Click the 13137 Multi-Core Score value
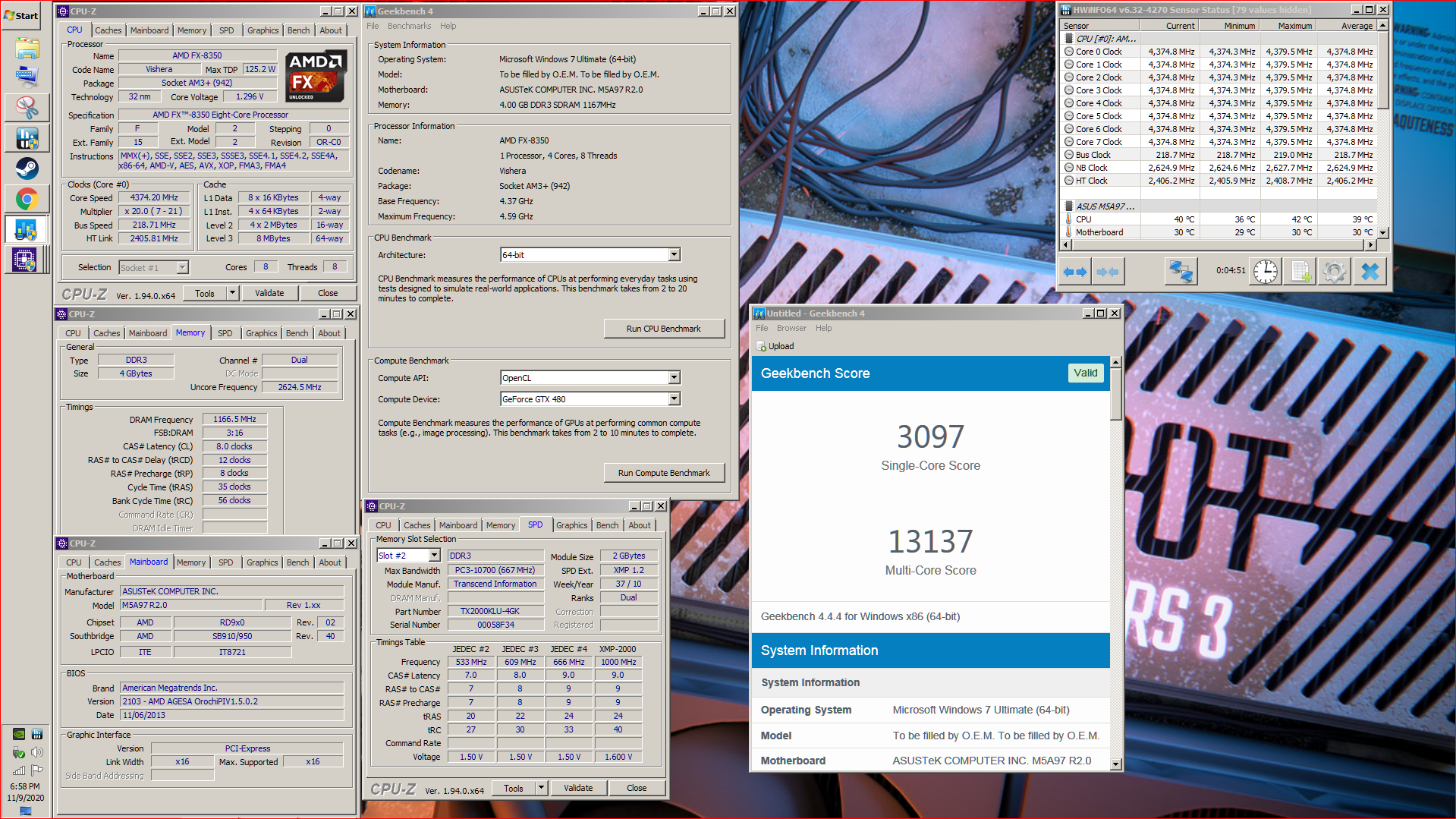Viewport: 1456px width, 819px height. [x=930, y=541]
